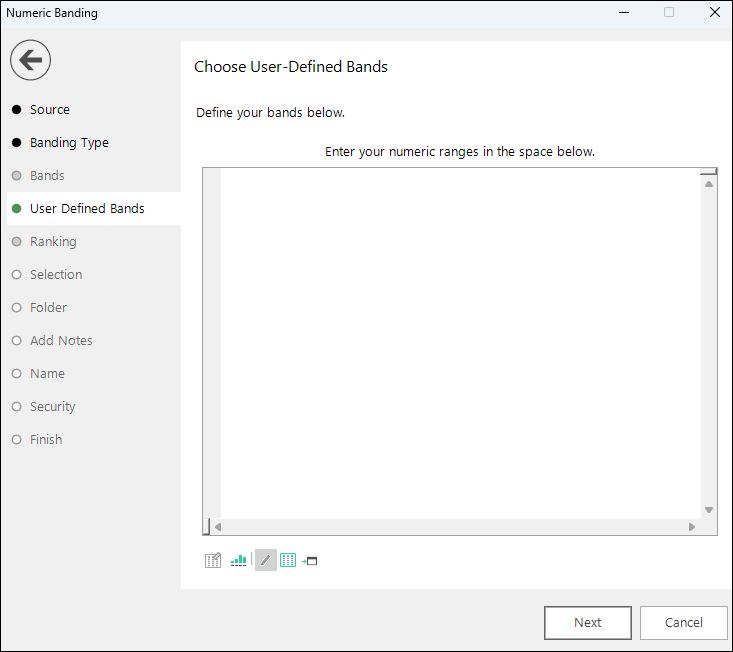Click the green bar chart icon
The image size is (733, 652).
pos(238,560)
